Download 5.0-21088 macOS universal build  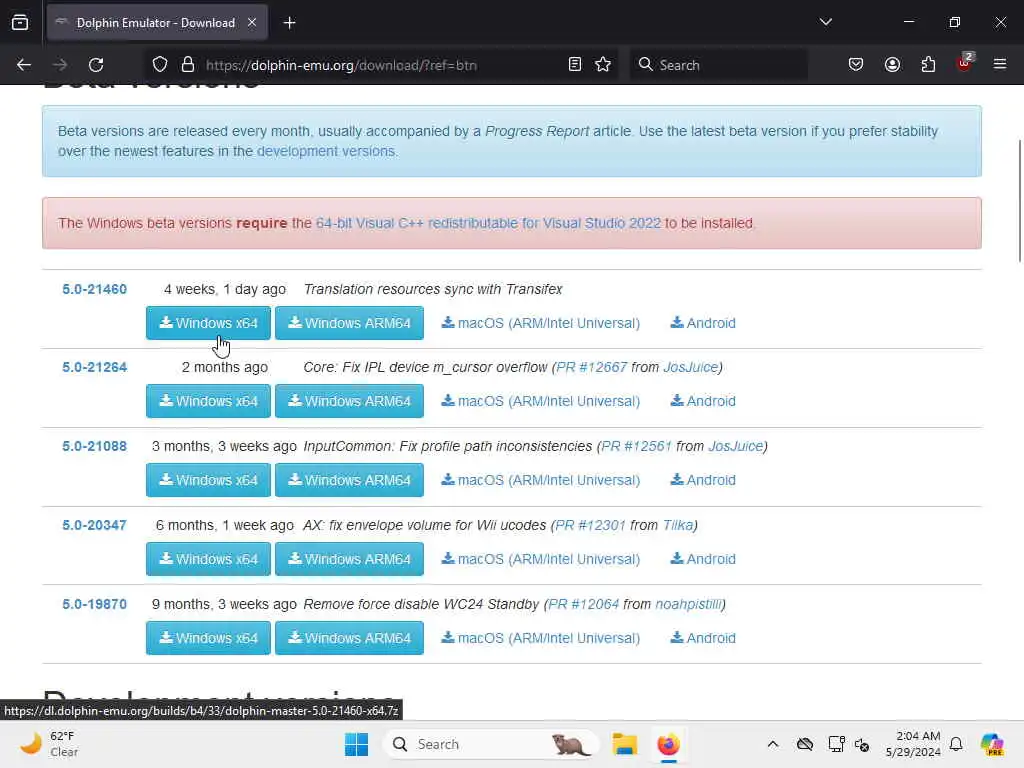(x=541, y=480)
